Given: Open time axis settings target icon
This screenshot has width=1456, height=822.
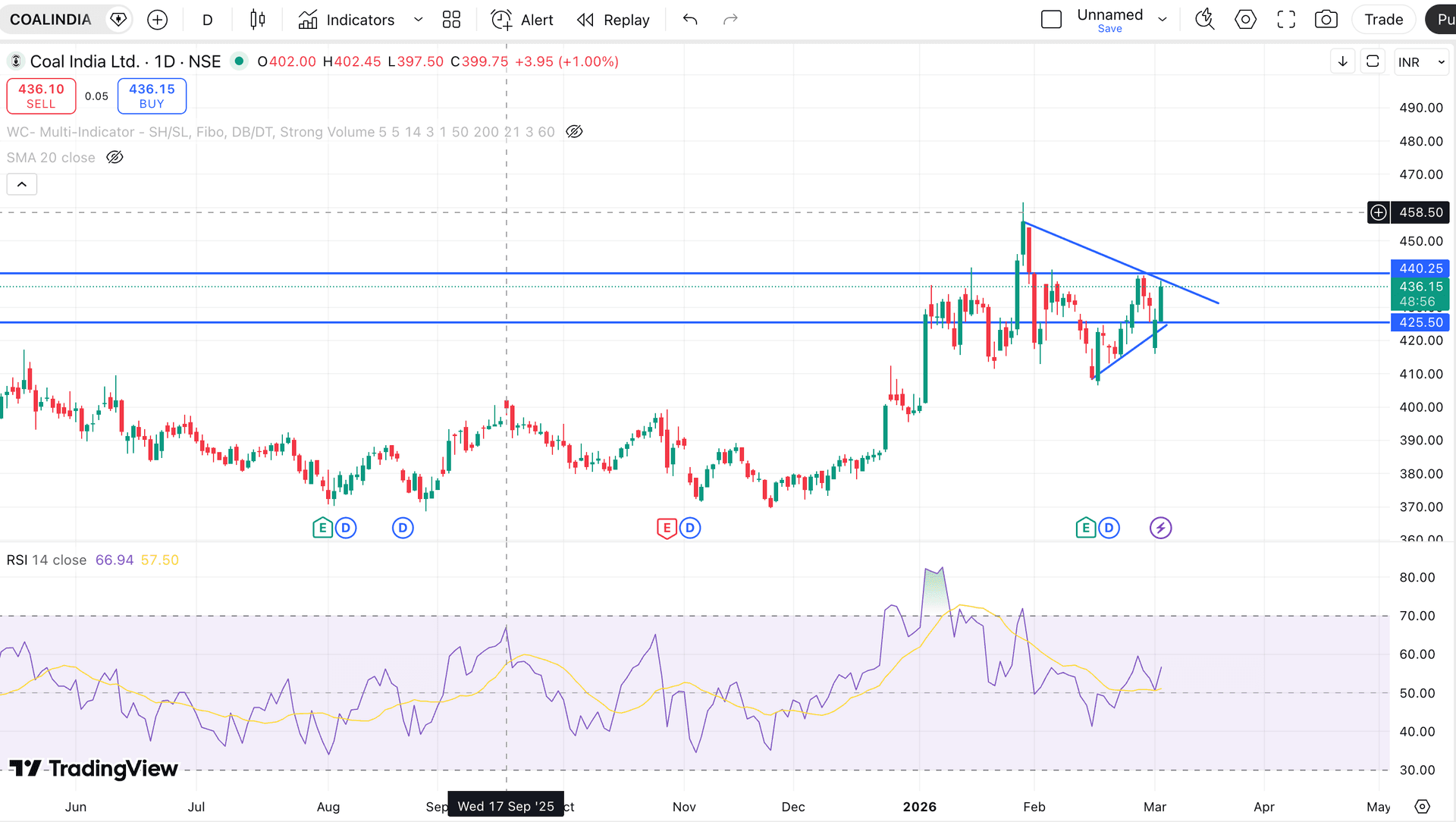Looking at the screenshot, I should (1423, 807).
